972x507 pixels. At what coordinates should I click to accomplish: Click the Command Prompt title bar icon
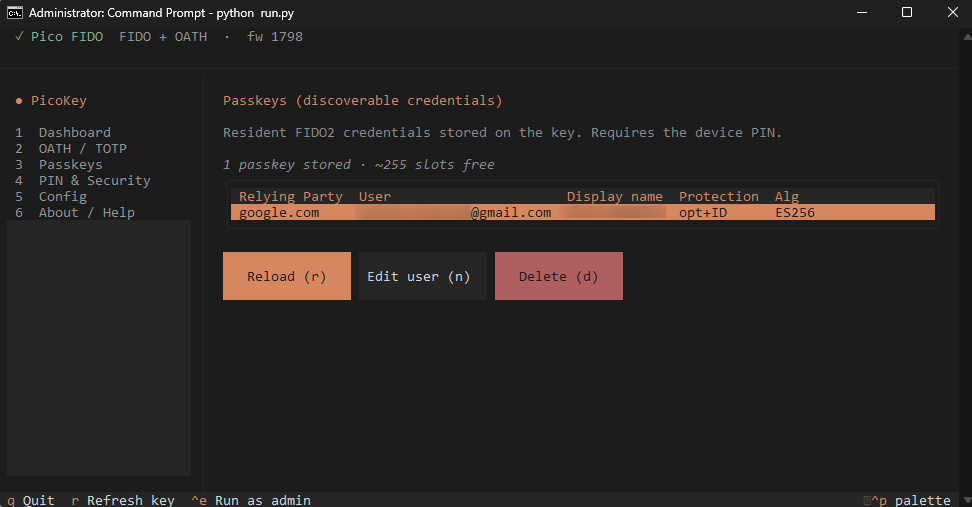14,12
